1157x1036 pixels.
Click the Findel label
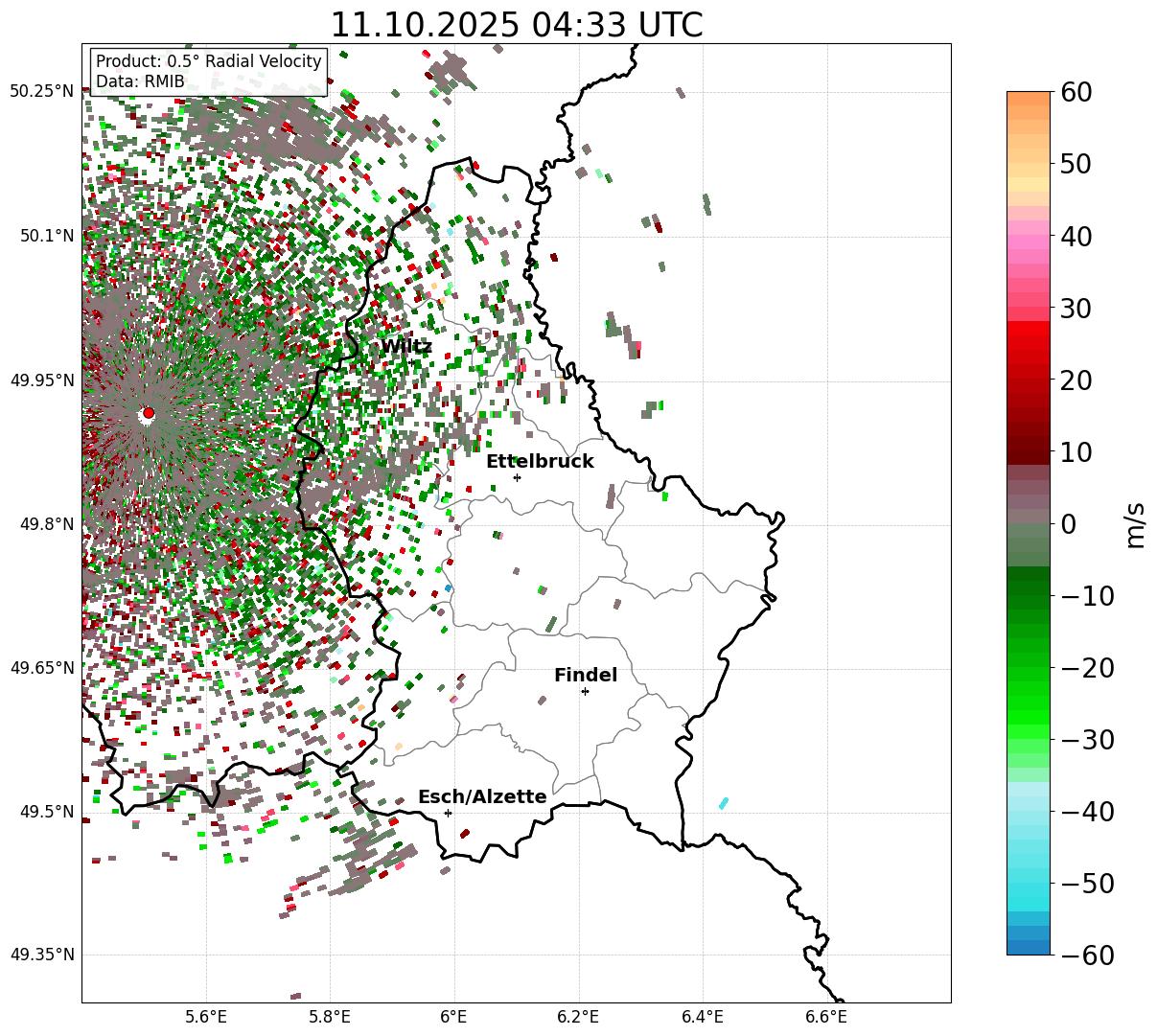coord(586,675)
